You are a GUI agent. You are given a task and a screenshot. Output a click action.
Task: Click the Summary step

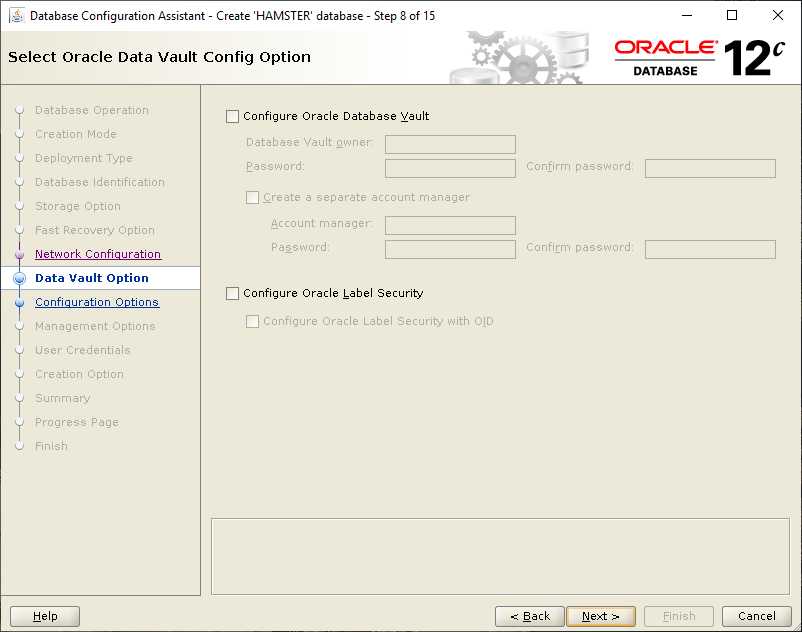[62, 398]
